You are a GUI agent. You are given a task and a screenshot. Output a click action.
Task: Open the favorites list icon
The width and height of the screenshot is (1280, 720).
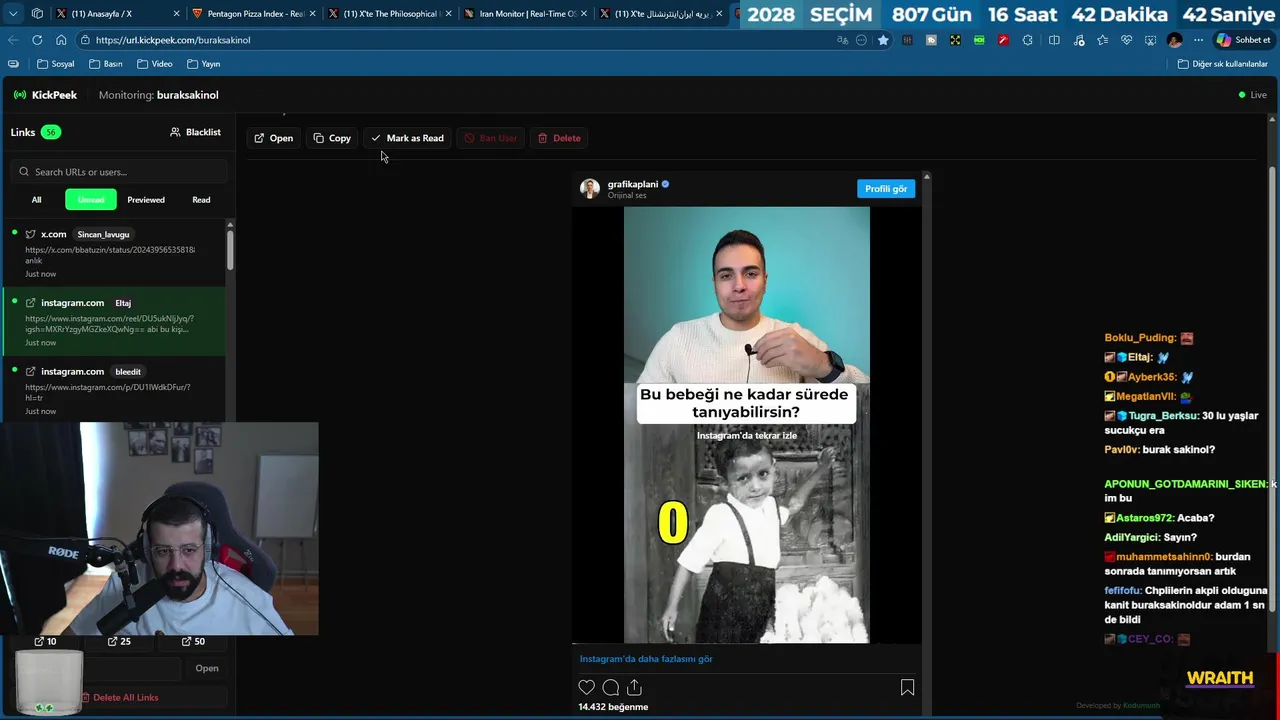coord(1102,40)
